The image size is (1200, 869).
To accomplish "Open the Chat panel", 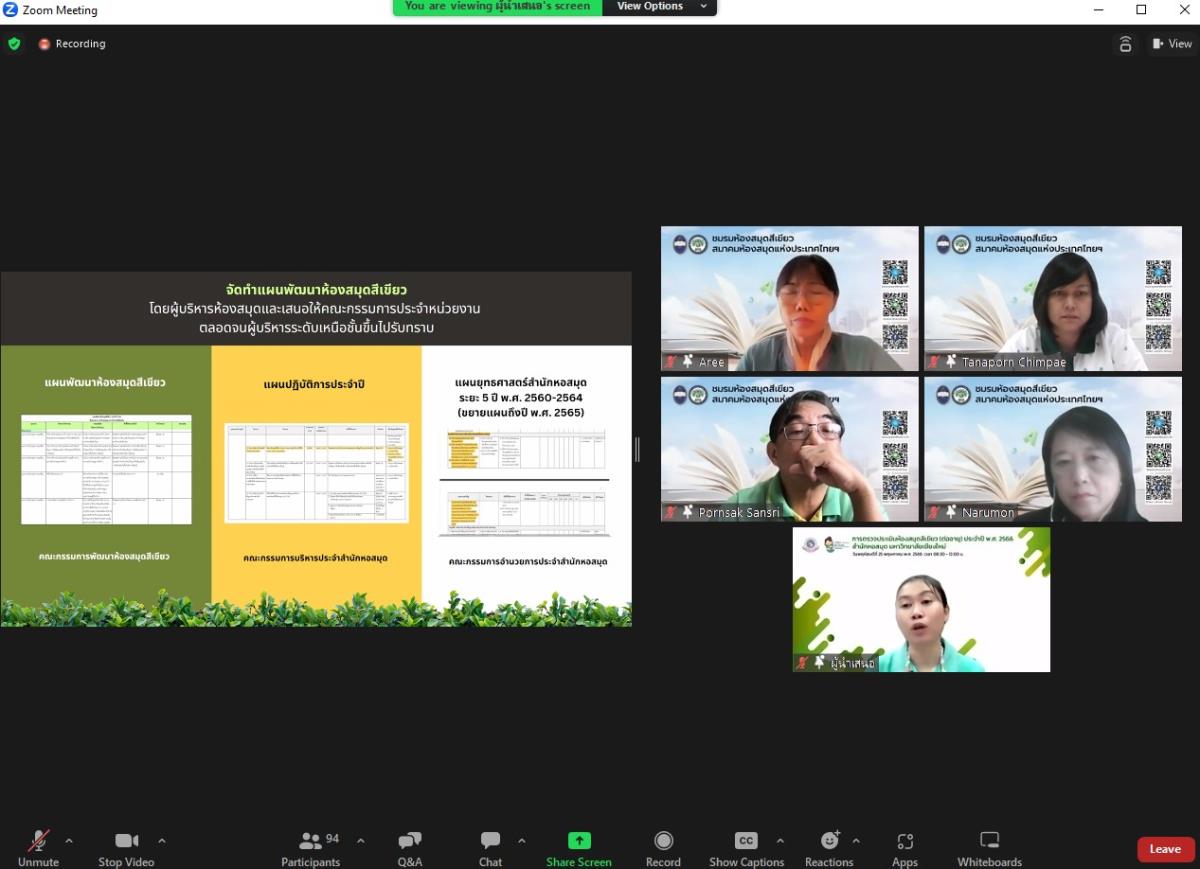I will (490, 848).
